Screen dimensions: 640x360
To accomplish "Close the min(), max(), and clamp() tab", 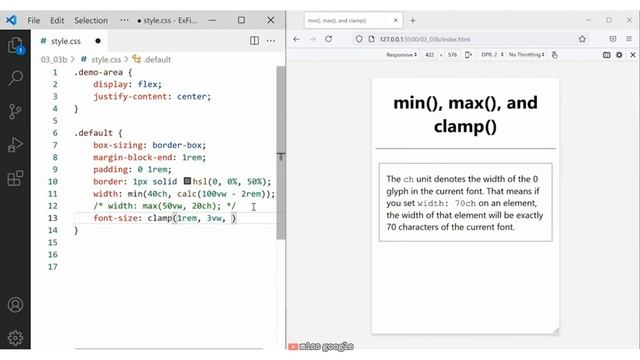I will [396, 20].
